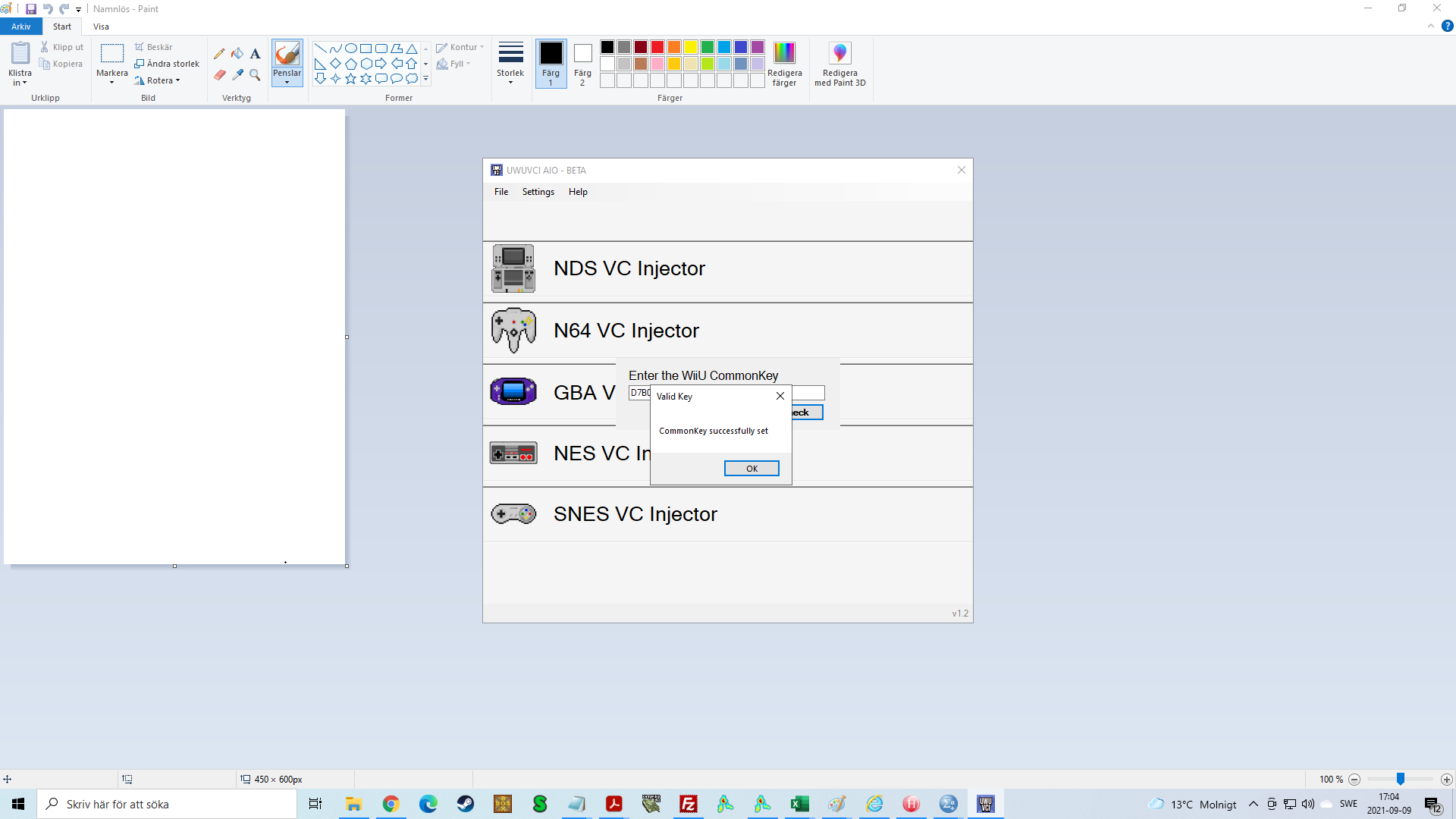Open the Fyll fill dropdown
The image size is (1456, 819).
453,64
